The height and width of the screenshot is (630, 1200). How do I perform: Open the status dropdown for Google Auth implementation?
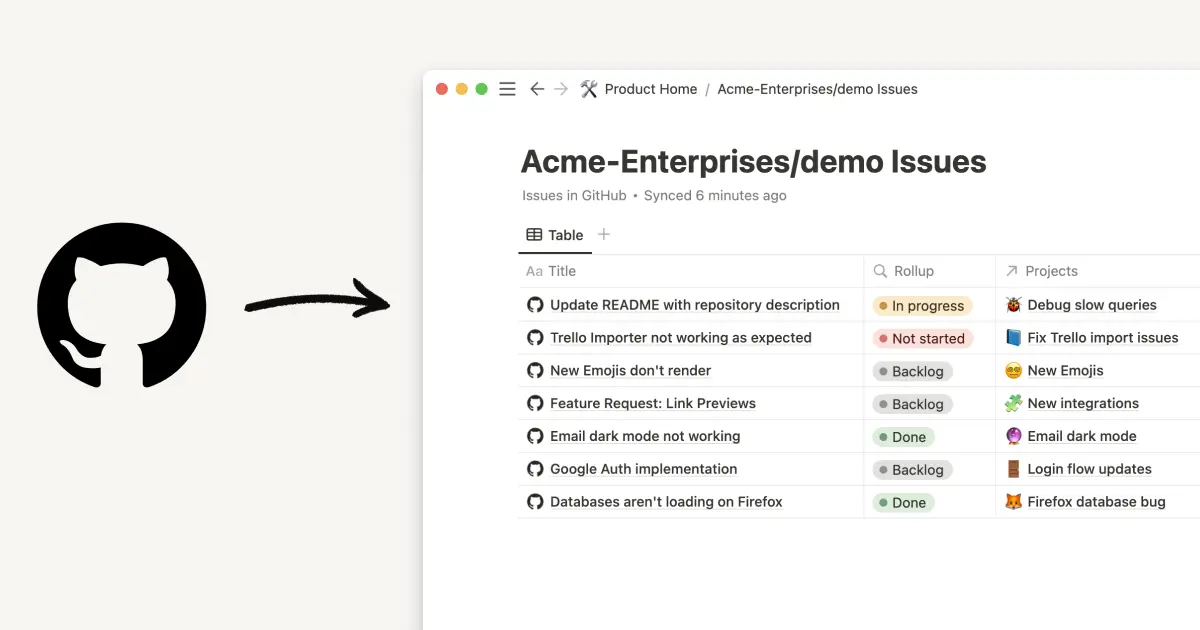911,469
